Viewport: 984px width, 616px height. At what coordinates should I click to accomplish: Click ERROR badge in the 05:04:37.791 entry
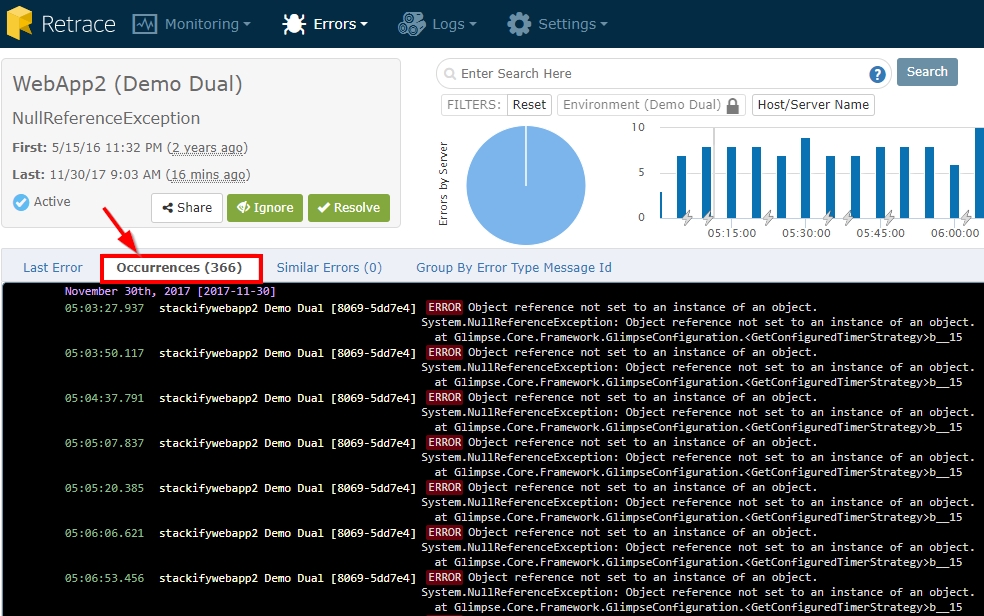[445, 398]
